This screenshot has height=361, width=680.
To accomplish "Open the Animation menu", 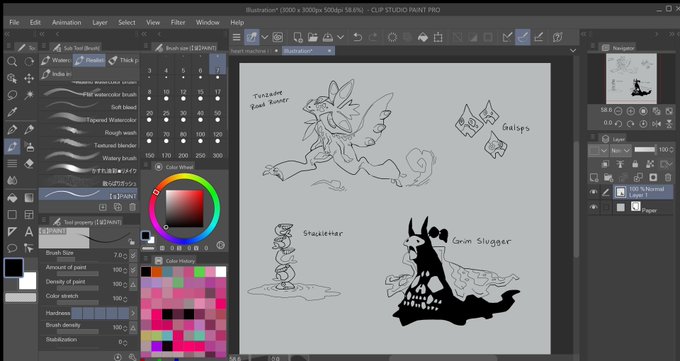I will click(66, 23).
